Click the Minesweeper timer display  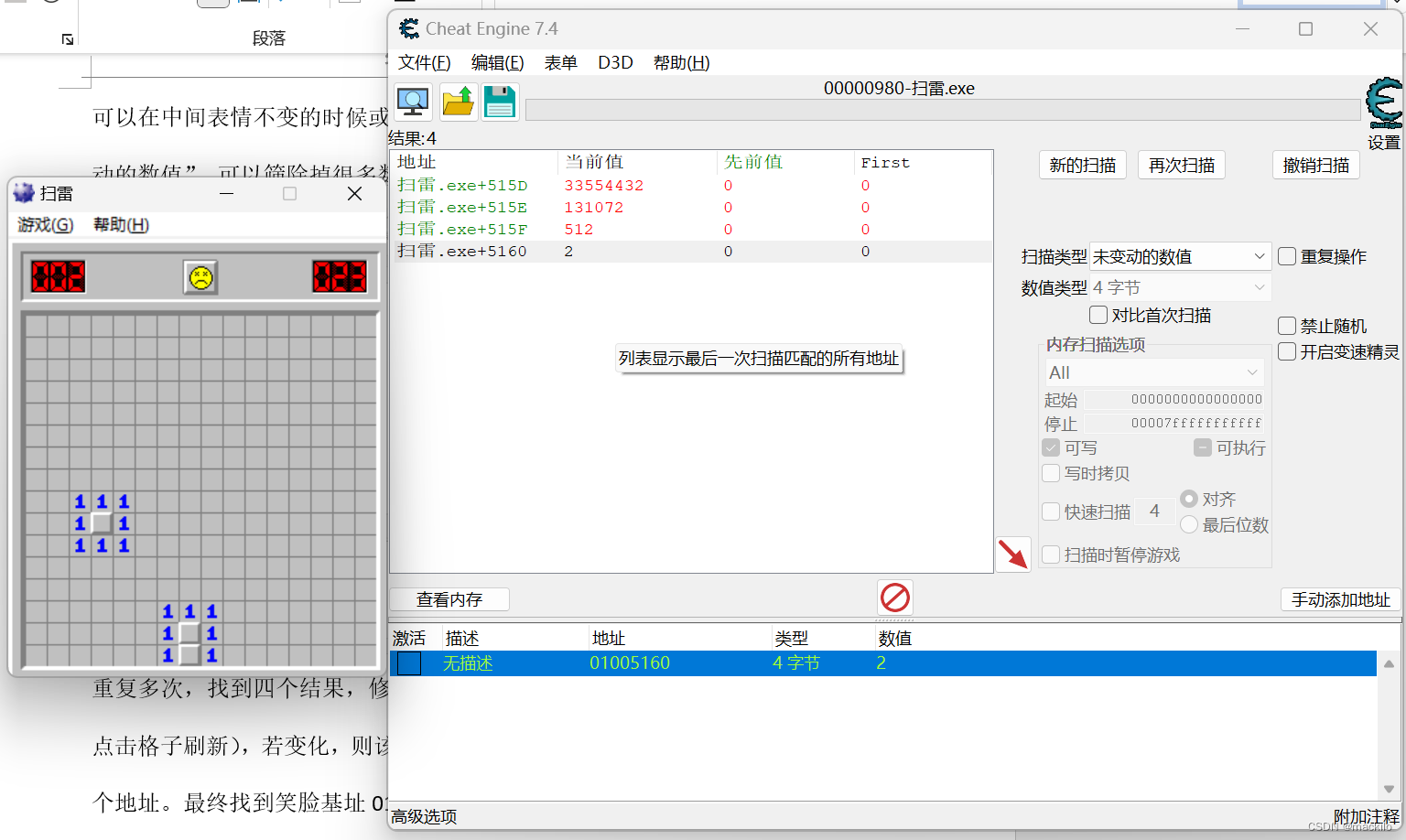pos(340,276)
